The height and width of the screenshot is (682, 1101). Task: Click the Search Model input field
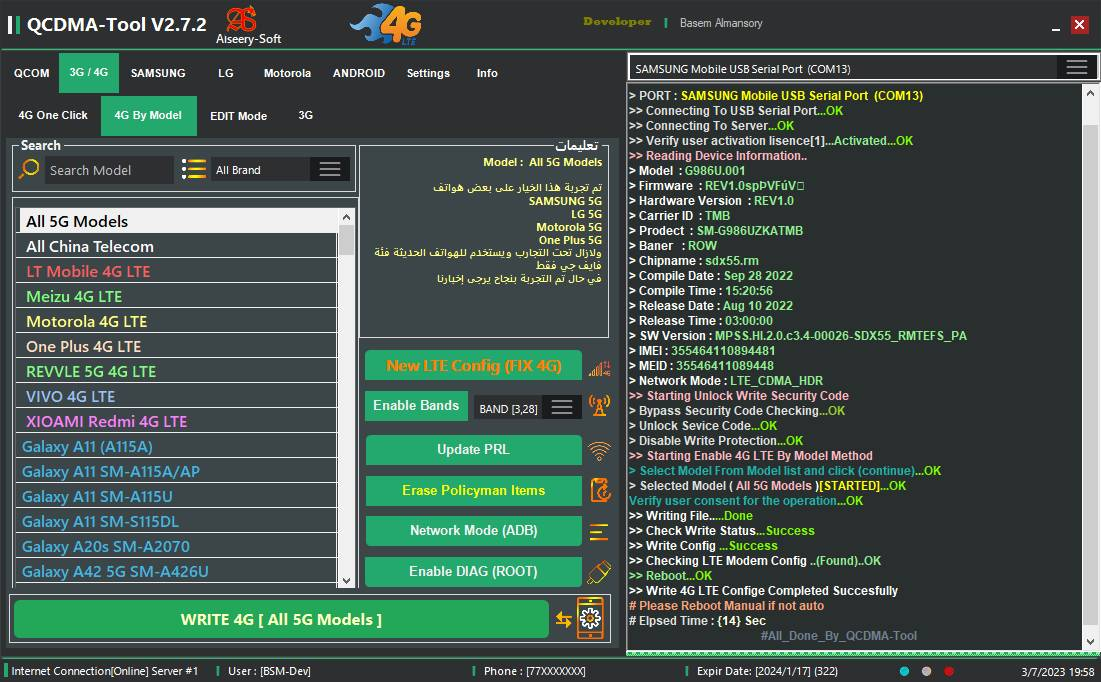click(x=109, y=170)
